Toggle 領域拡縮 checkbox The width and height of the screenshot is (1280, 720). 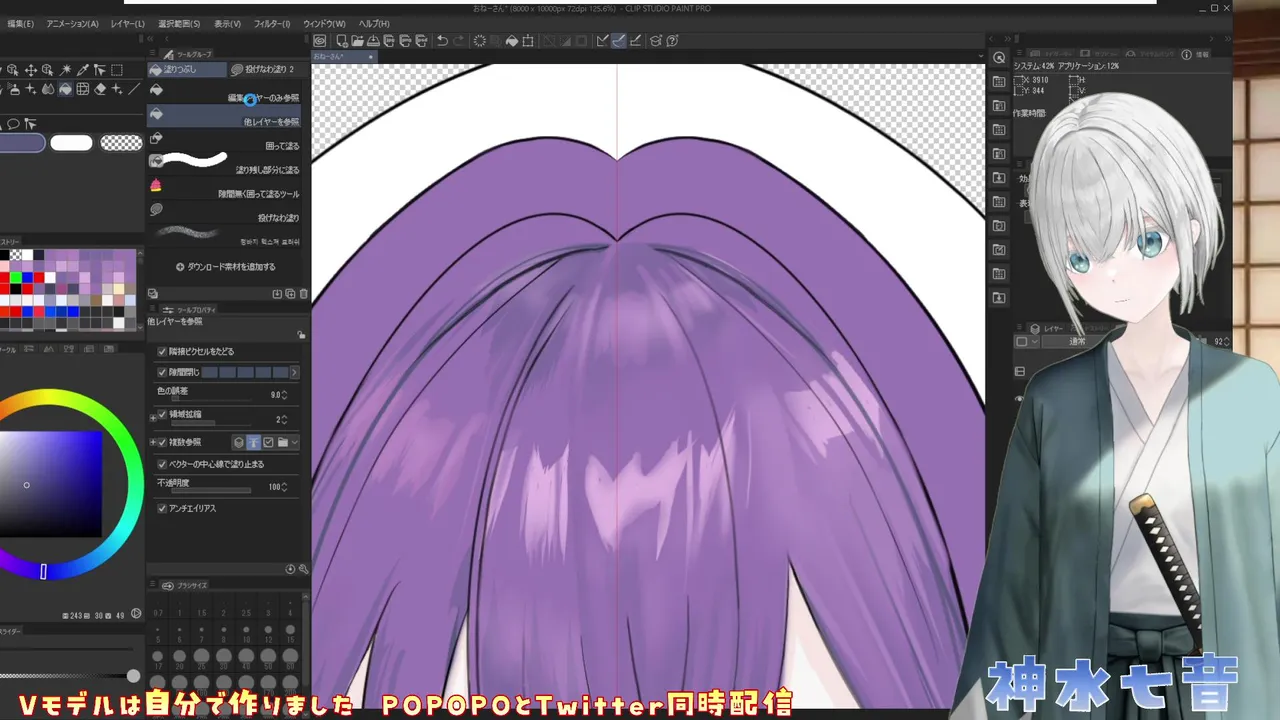pos(162,414)
